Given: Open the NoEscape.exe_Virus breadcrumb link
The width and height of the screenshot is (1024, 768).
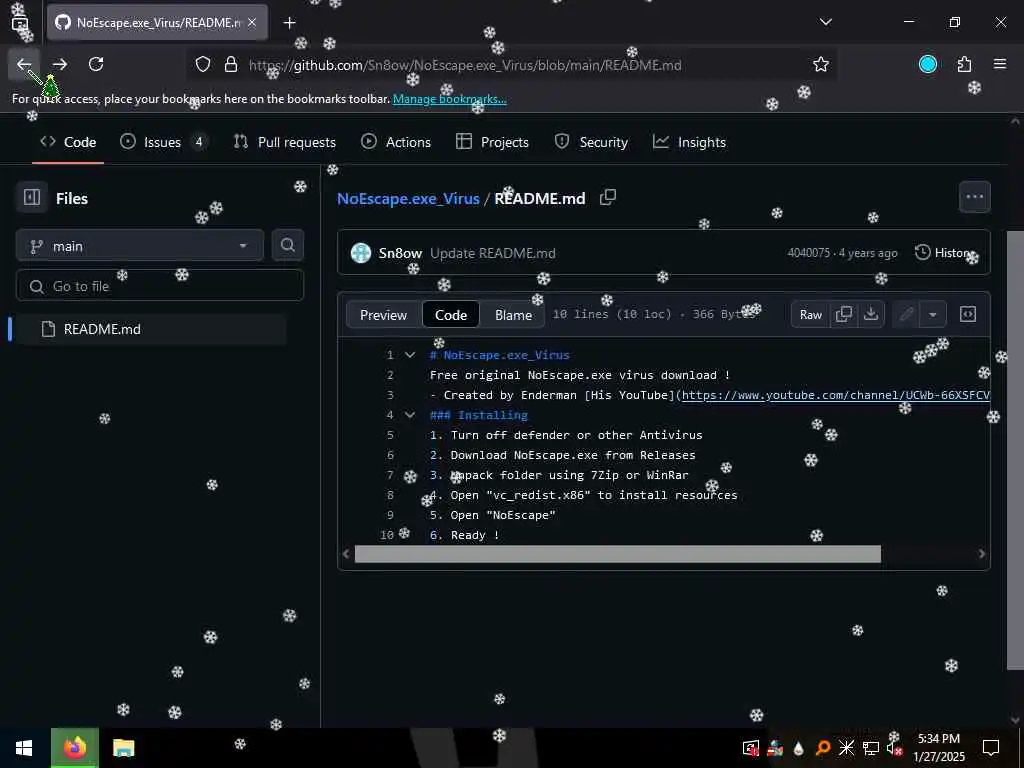Looking at the screenshot, I should (x=408, y=199).
